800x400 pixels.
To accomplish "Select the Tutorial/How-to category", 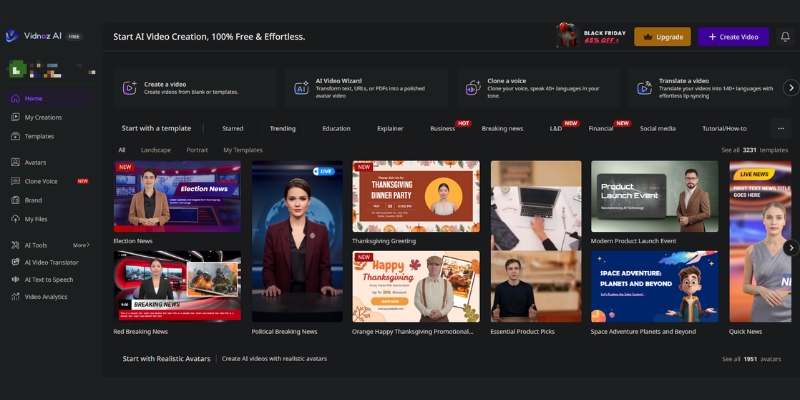I will pyautogui.click(x=724, y=129).
